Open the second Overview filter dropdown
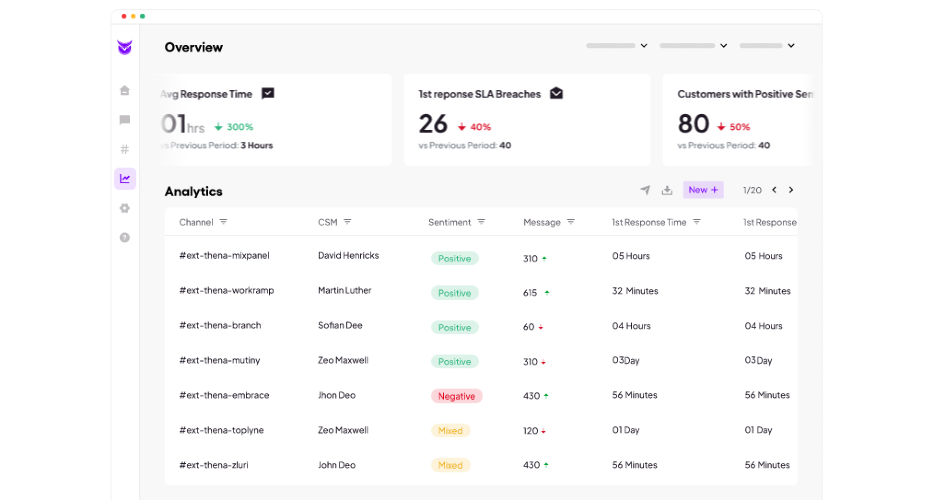 (x=693, y=45)
